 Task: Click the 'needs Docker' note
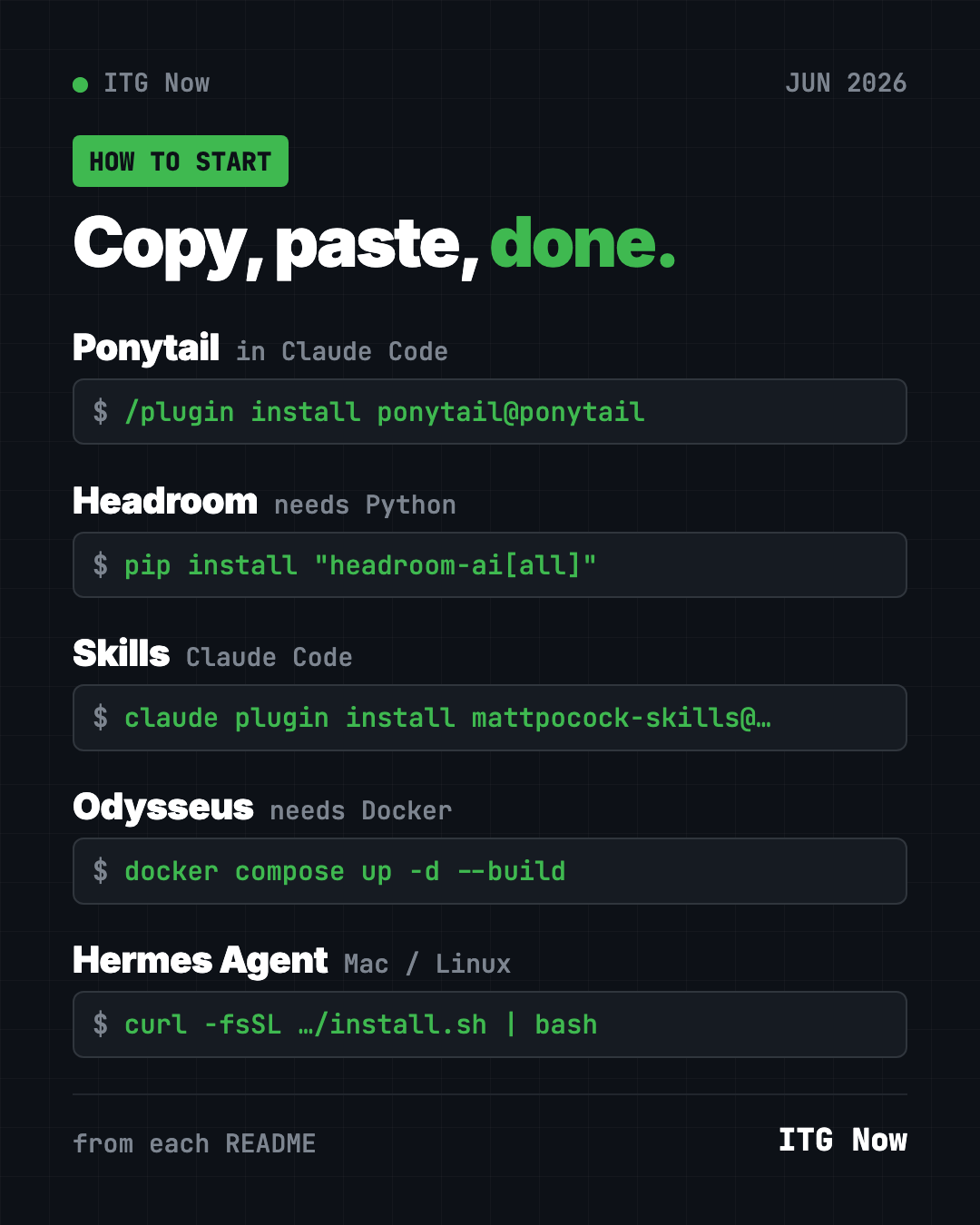pos(360,811)
